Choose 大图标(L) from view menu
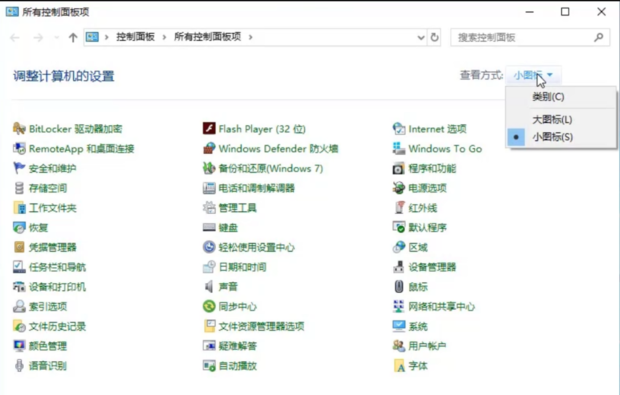 (561, 119)
